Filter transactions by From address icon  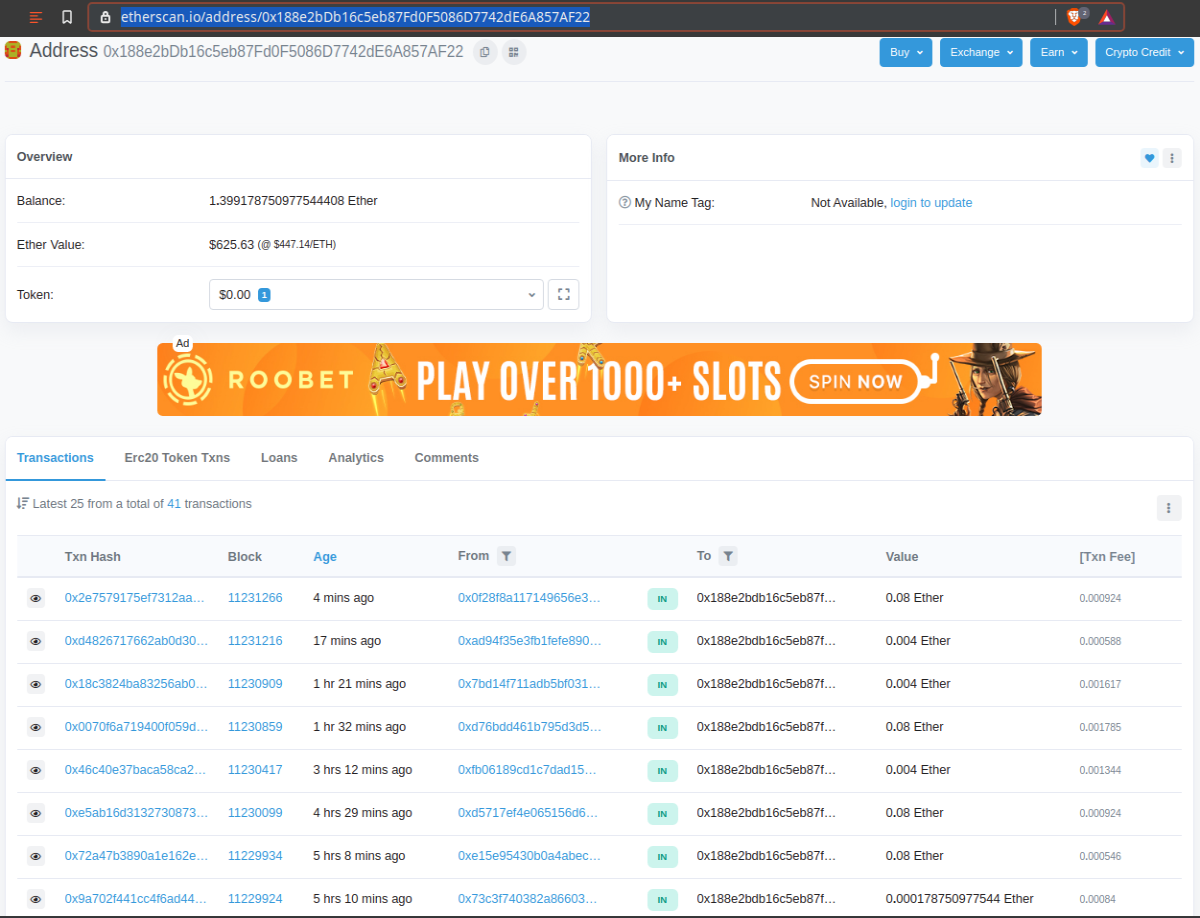pyautogui.click(x=506, y=556)
